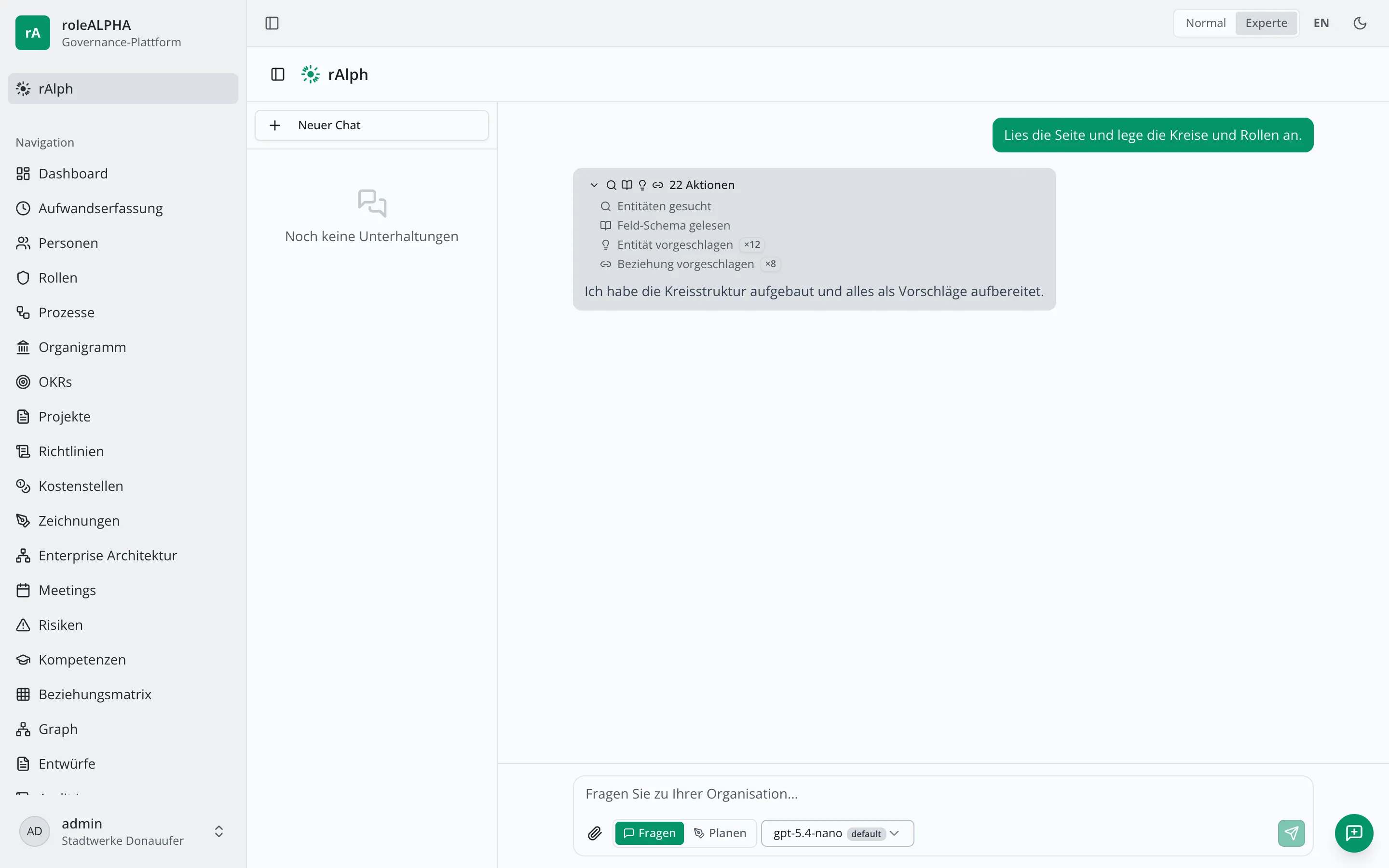This screenshot has width=1389, height=868.
Task: Select Experte mode
Action: click(1266, 23)
